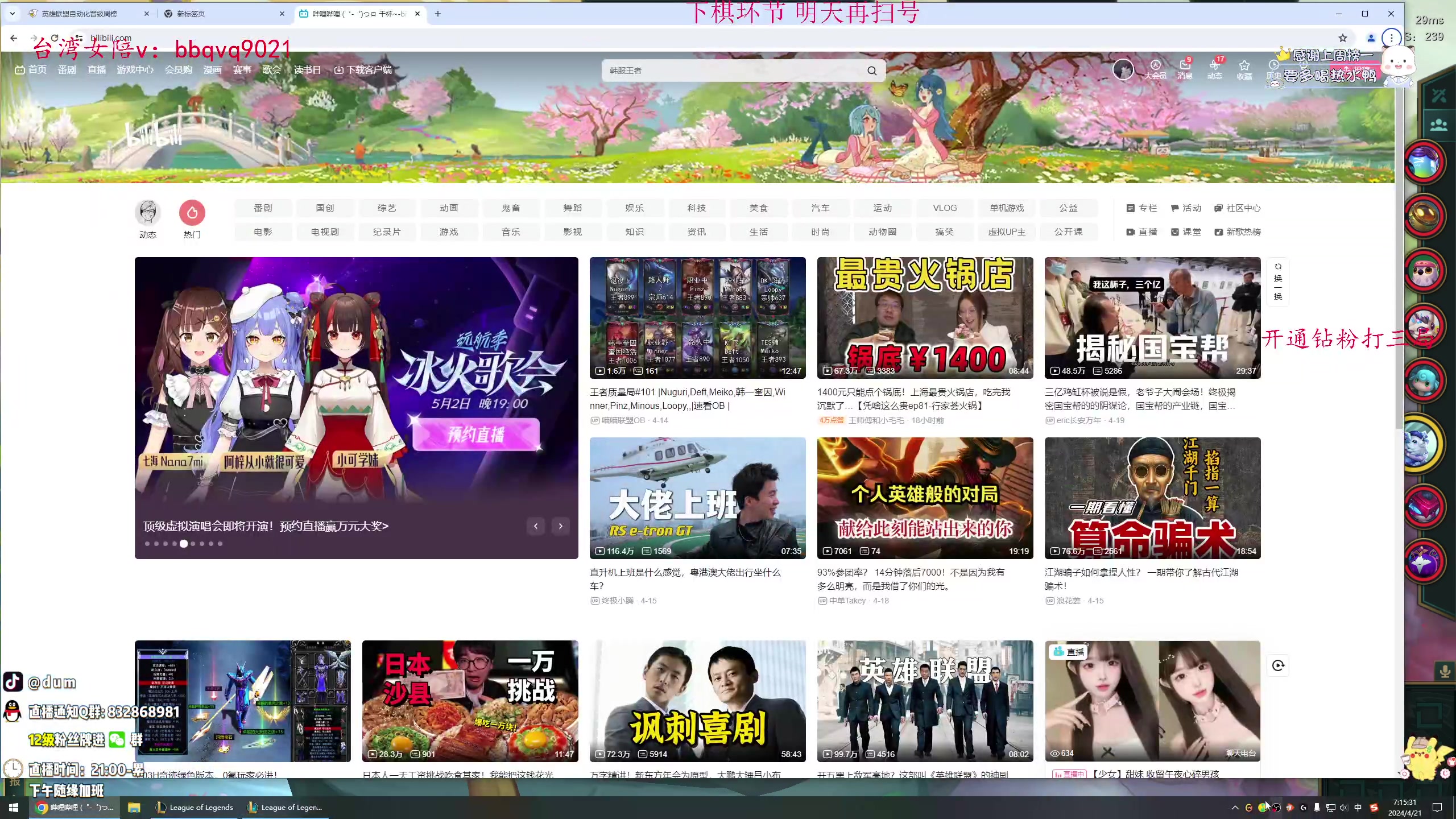Open the 揭秘国宝帮 video thumbnail
Viewport: 1456px width, 819px height.
pos(1152,317)
